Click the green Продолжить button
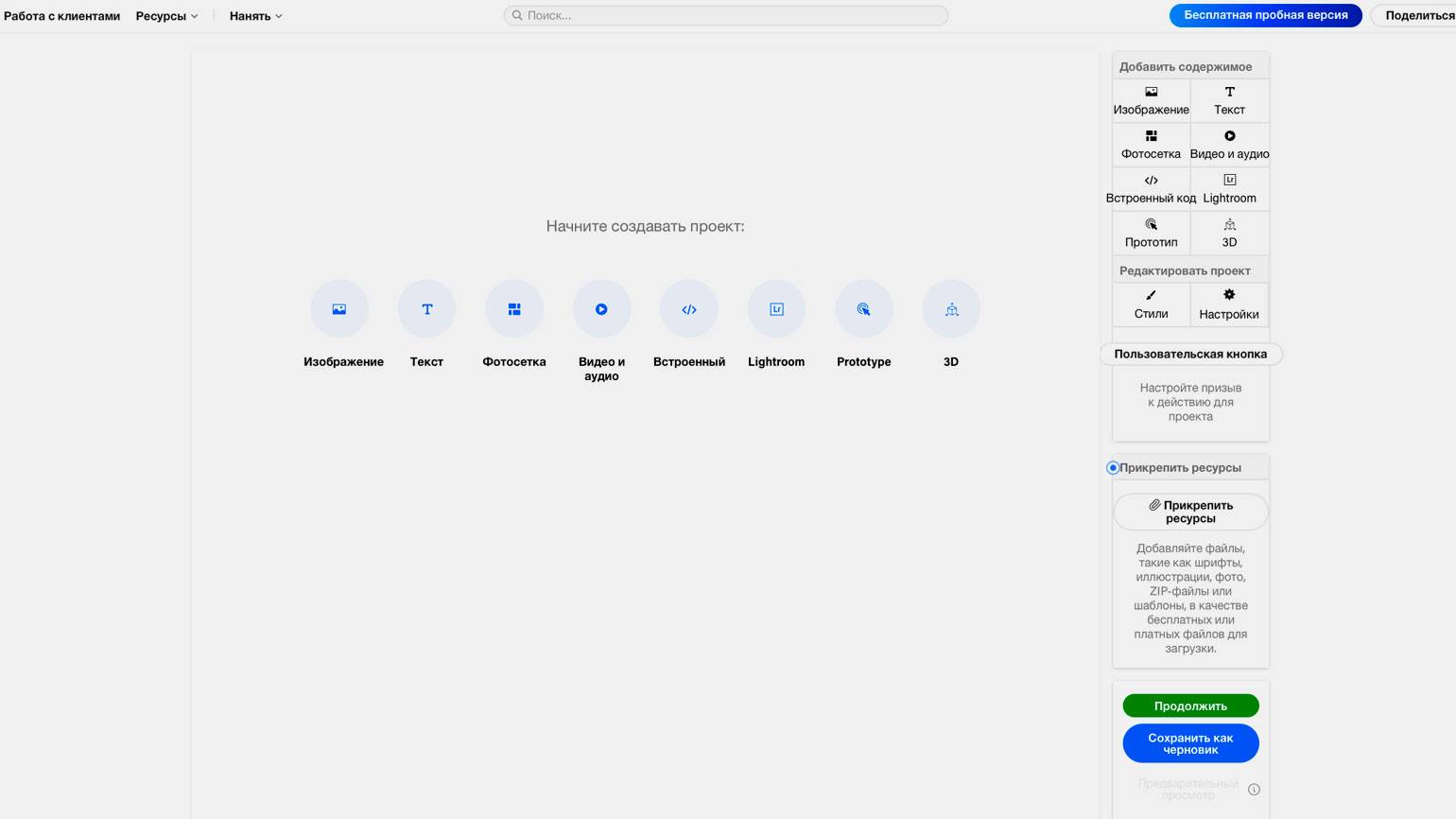 (x=1190, y=706)
